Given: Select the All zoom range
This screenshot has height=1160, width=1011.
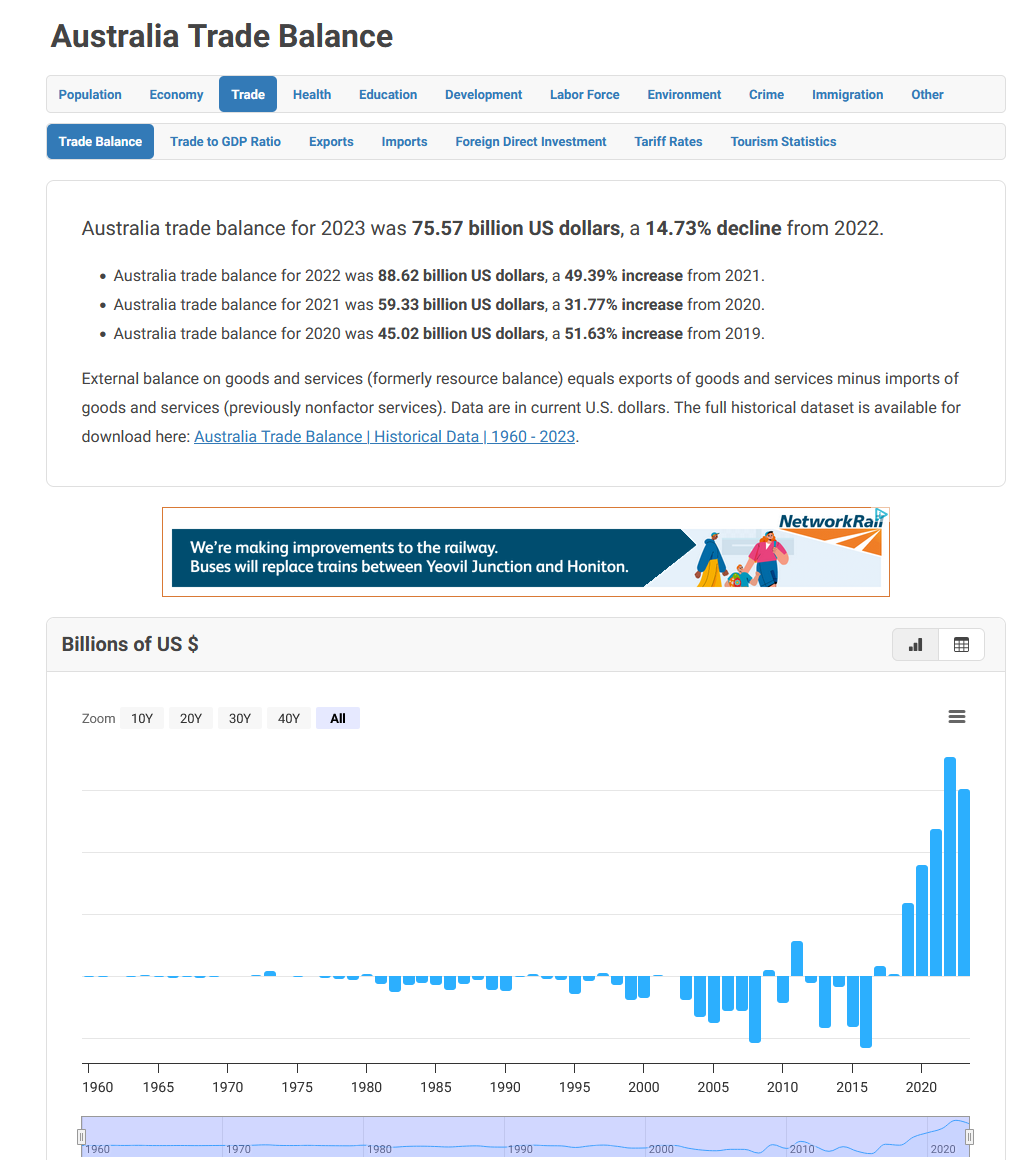Looking at the screenshot, I should 338,718.
